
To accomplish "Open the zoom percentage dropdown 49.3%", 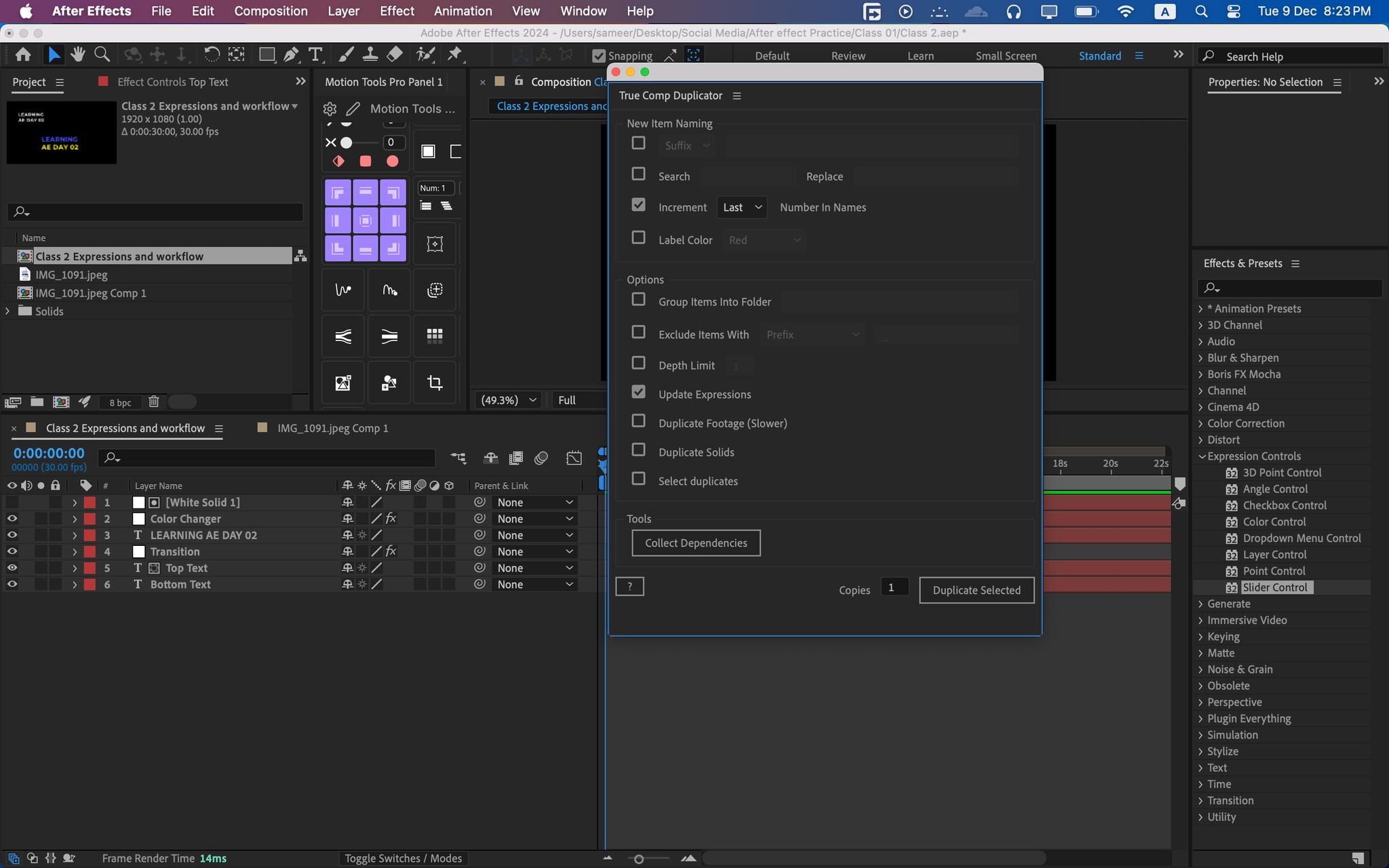I will (509, 400).
